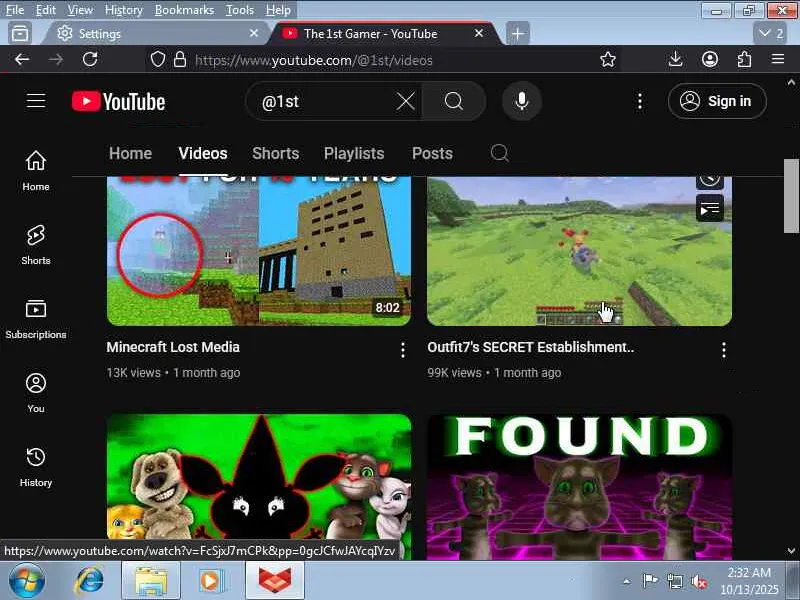Close the Settings tab
This screenshot has width=800, height=600.
click(254, 33)
